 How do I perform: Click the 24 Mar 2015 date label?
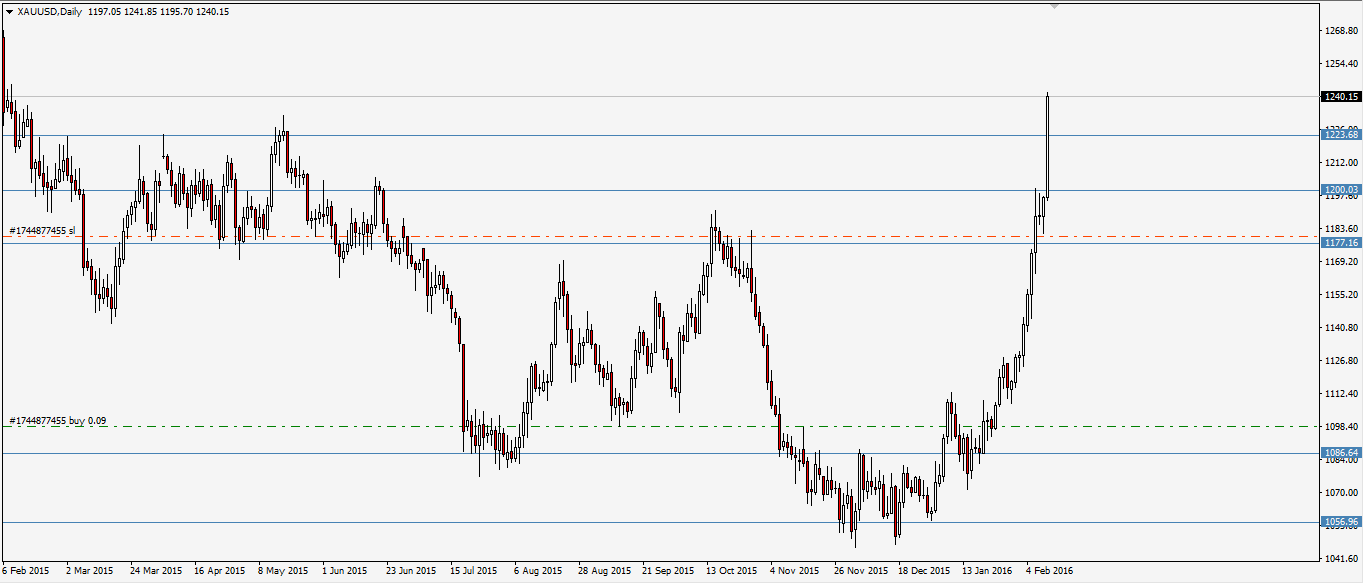156,571
